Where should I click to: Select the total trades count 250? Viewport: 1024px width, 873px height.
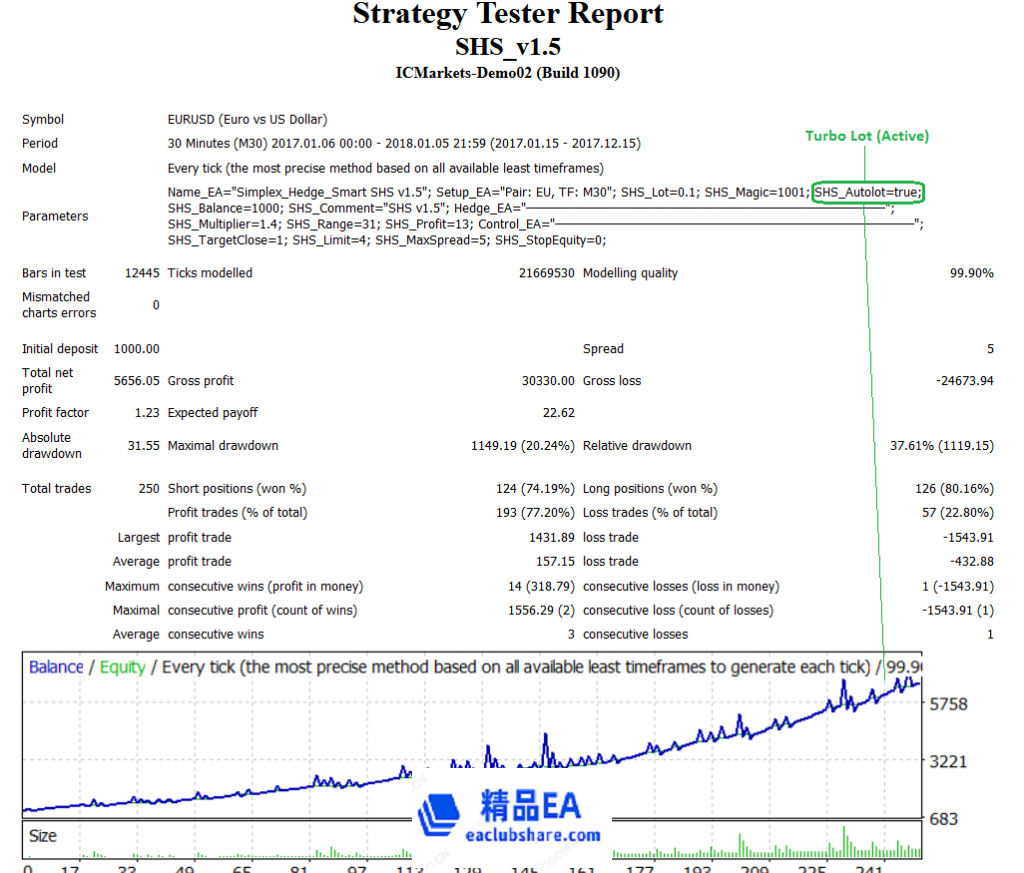click(x=150, y=488)
